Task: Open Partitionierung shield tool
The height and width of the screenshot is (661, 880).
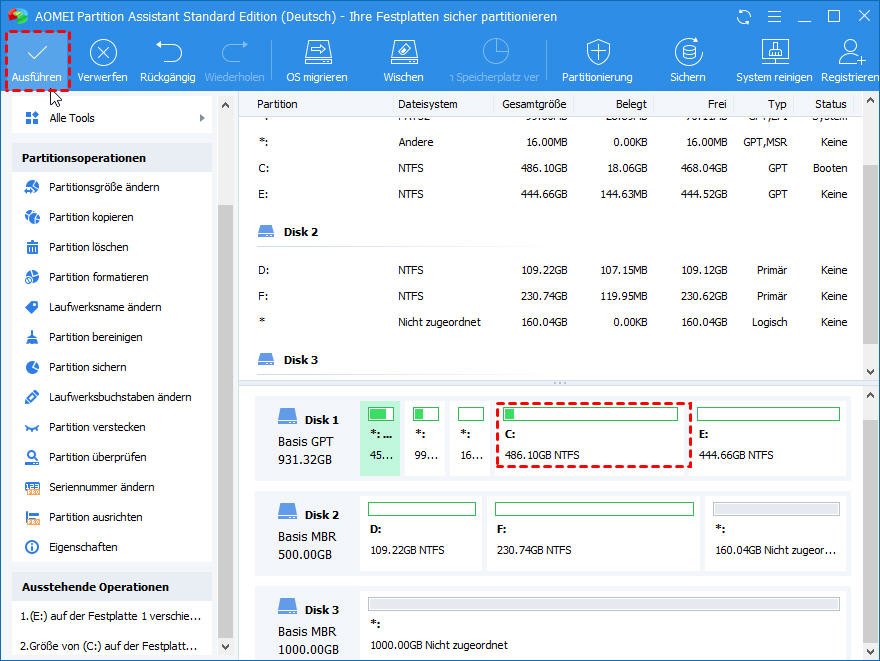Action: point(597,61)
